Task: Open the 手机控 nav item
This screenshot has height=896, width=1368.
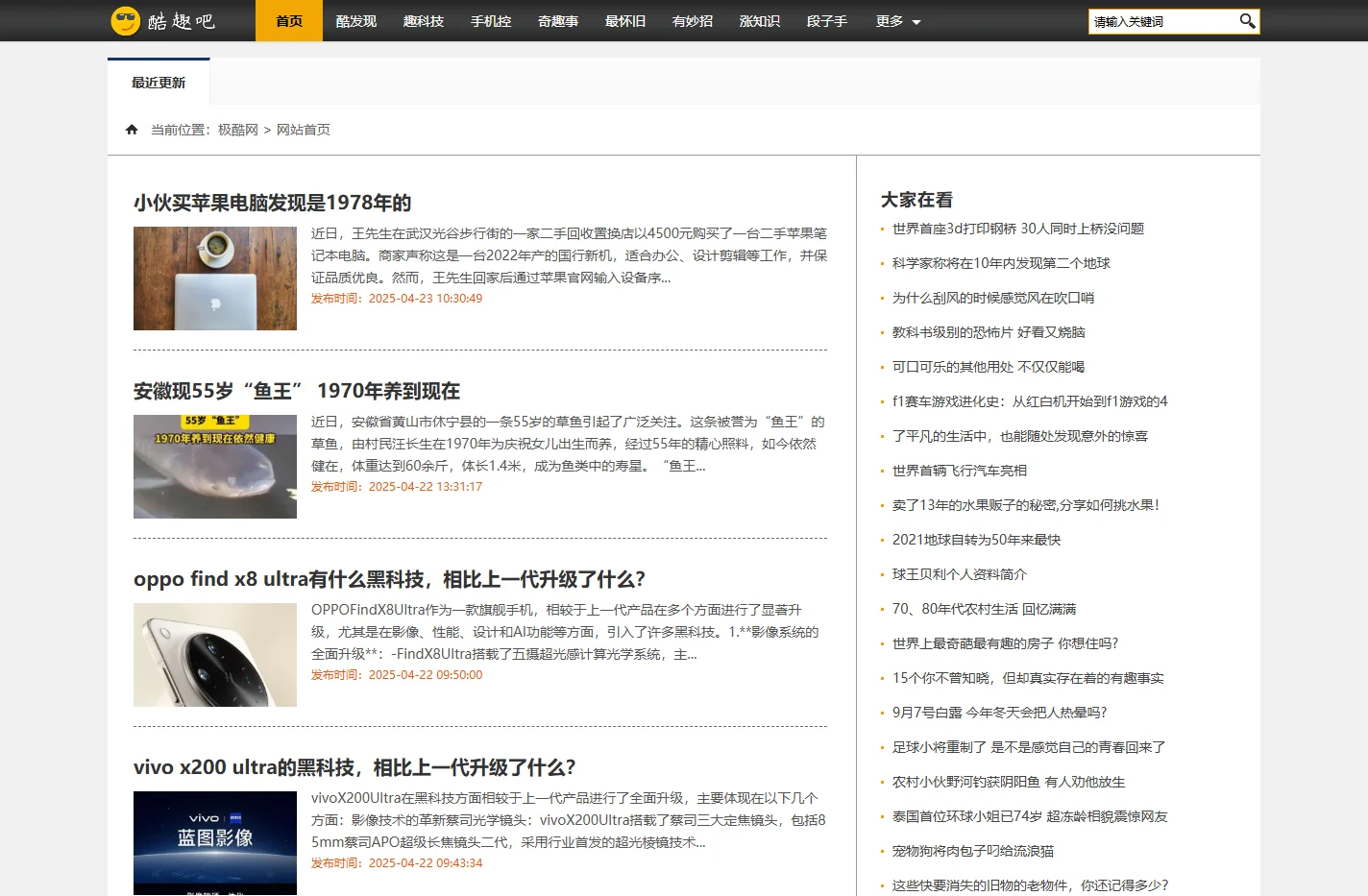Action: (x=491, y=21)
